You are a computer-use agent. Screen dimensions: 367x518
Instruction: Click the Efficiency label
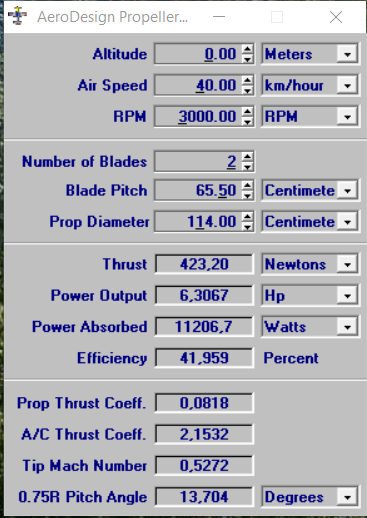[x=112, y=358]
